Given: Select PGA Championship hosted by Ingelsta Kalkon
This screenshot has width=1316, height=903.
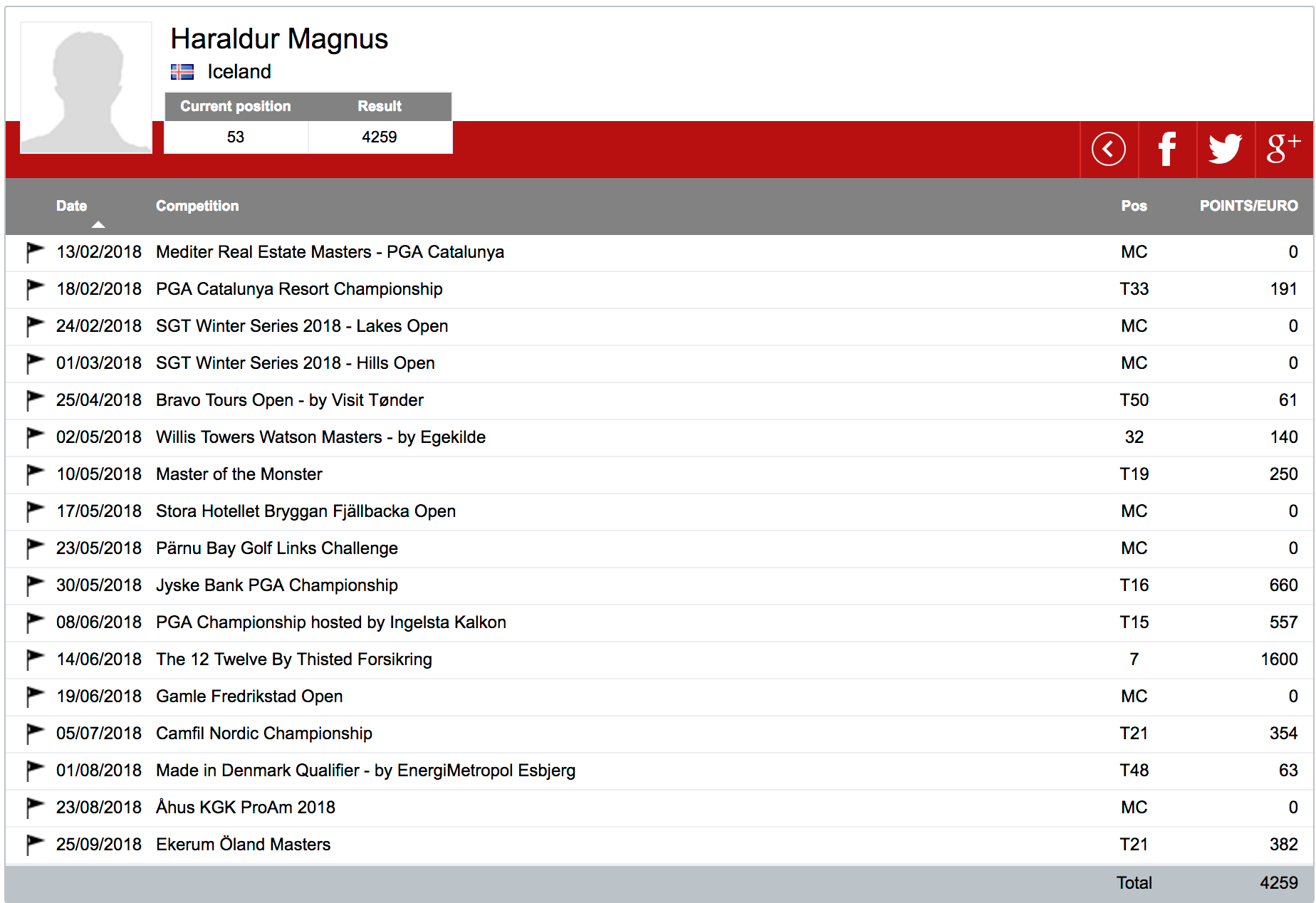Looking at the screenshot, I should point(331,622).
